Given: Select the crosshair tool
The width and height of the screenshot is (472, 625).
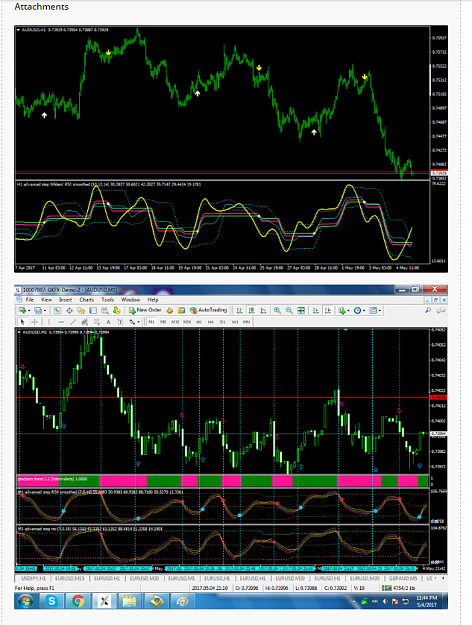Looking at the screenshot, I should click(x=35, y=322).
